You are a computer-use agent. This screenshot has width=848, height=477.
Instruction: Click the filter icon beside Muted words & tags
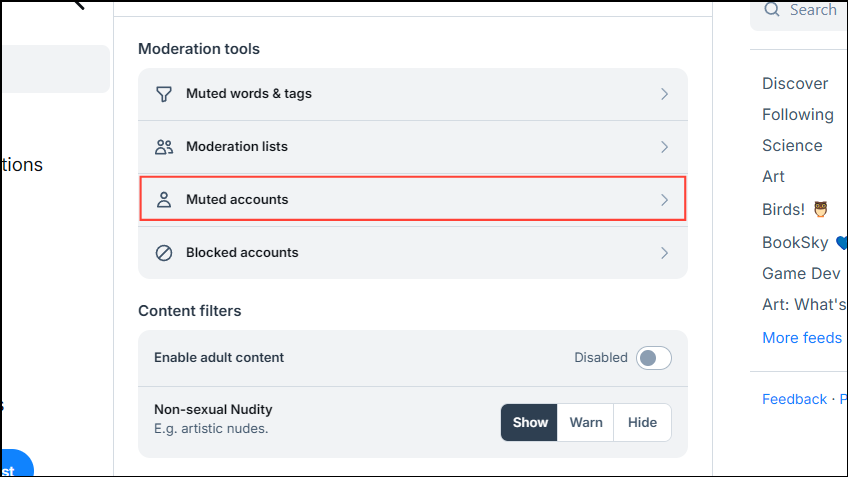coord(164,94)
